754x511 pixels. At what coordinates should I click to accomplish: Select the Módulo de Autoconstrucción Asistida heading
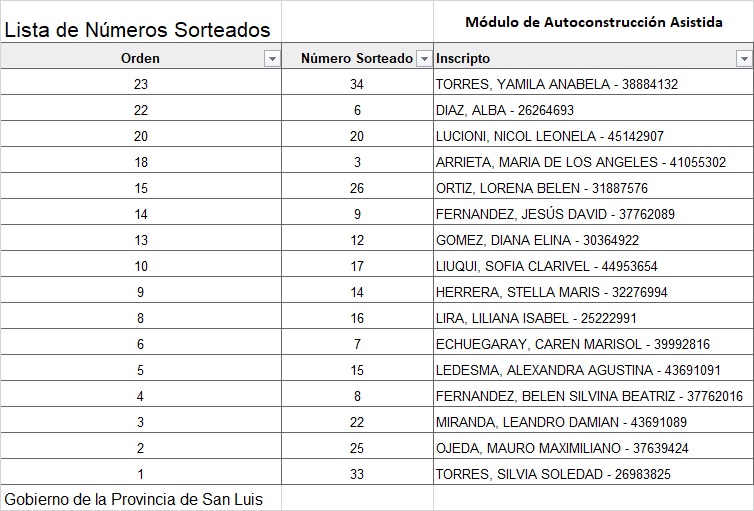(x=593, y=22)
